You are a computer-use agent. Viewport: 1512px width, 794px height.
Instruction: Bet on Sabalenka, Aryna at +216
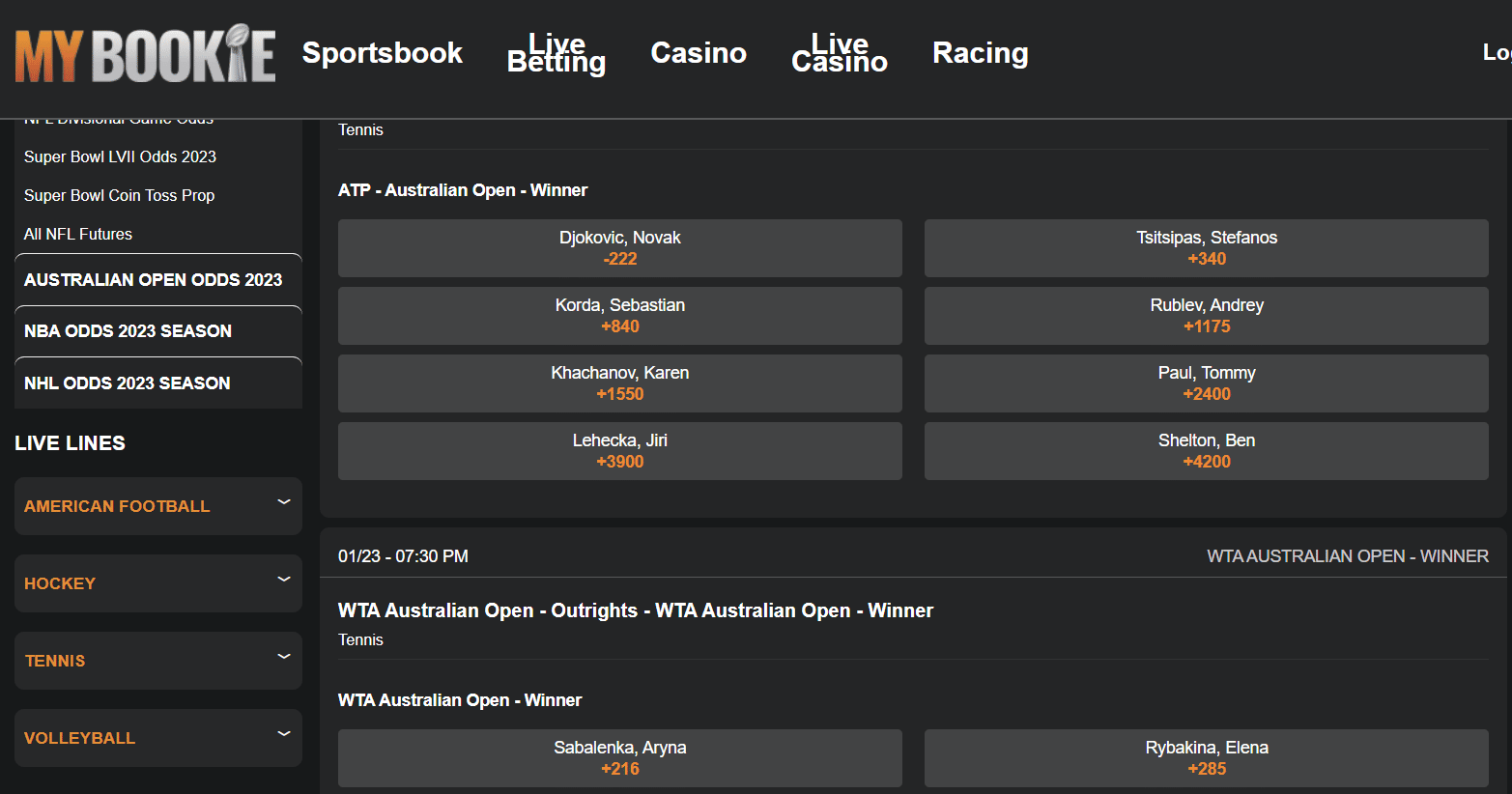pyautogui.click(x=620, y=758)
